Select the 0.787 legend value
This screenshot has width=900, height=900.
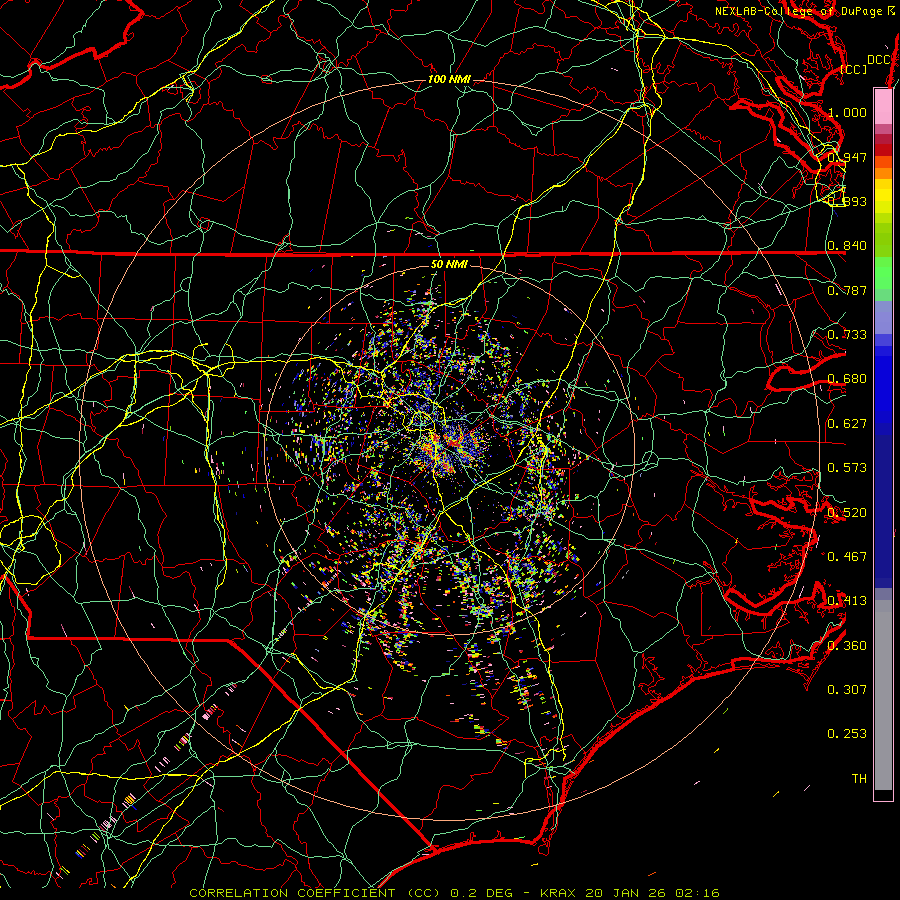click(x=847, y=290)
